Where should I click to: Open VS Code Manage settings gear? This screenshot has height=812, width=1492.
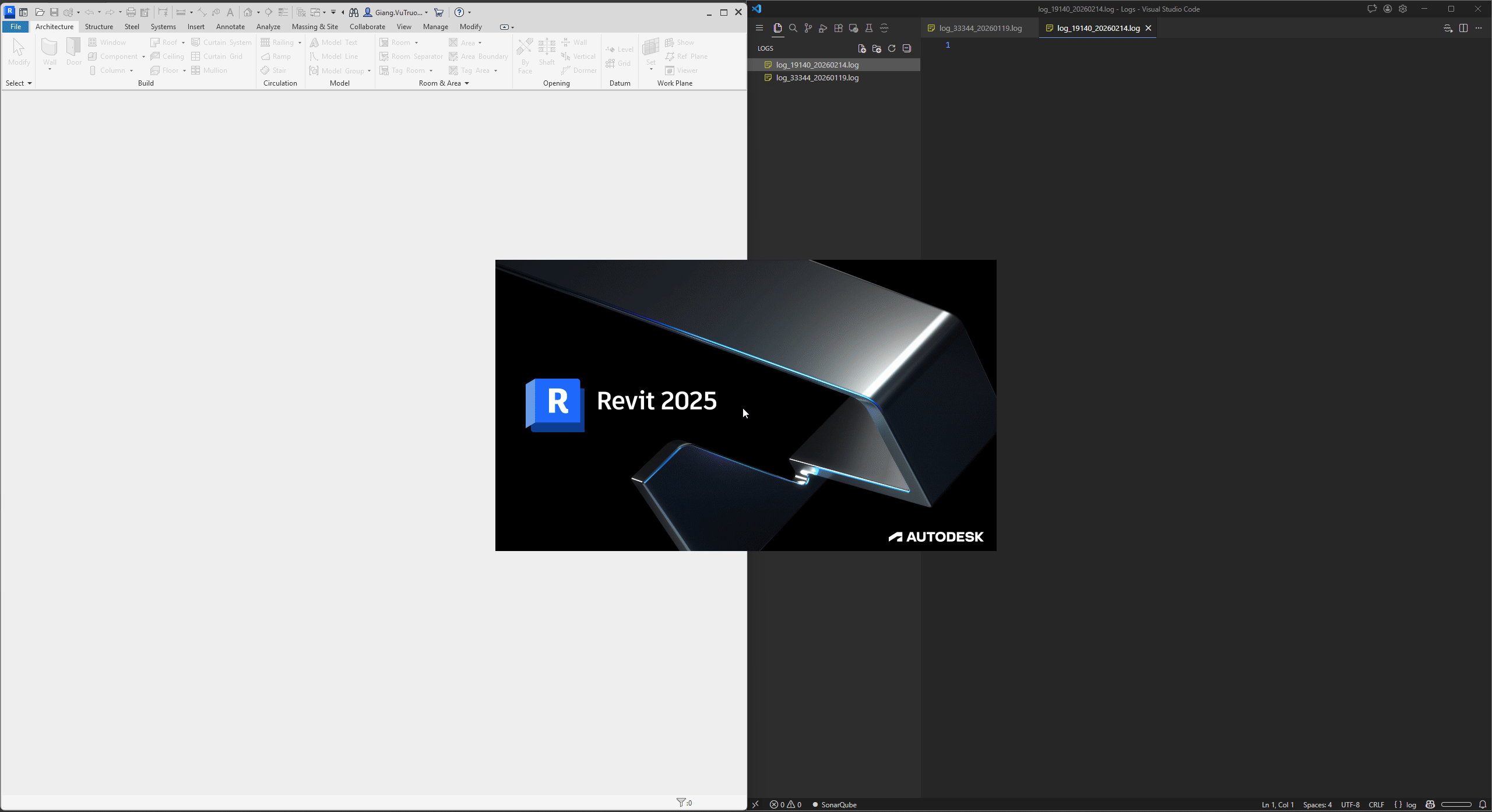click(x=1403, y=9)
